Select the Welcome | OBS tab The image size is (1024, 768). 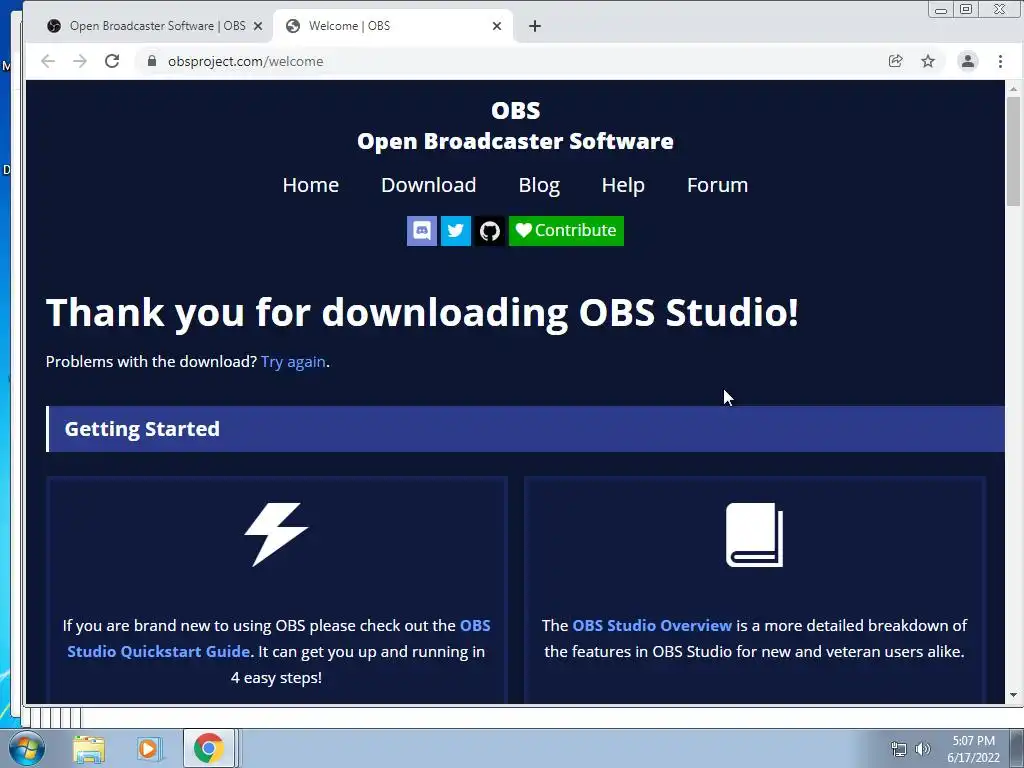(392, 26)
